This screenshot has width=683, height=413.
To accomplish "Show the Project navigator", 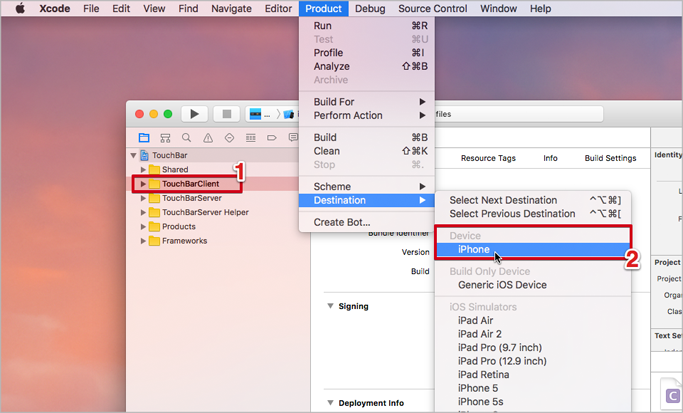I will click(x=144, y=138).
